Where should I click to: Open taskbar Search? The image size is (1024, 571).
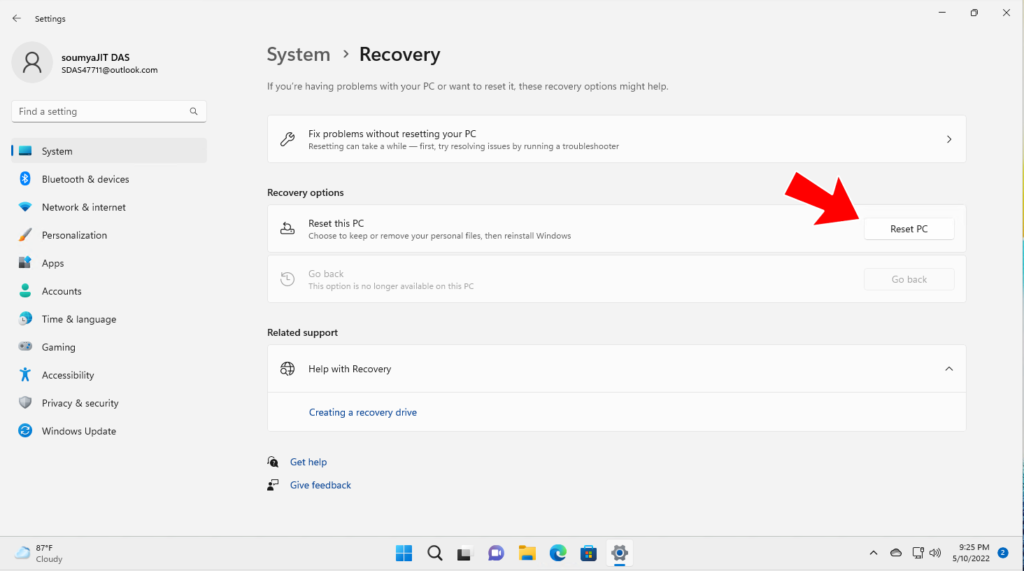[435, 553]
